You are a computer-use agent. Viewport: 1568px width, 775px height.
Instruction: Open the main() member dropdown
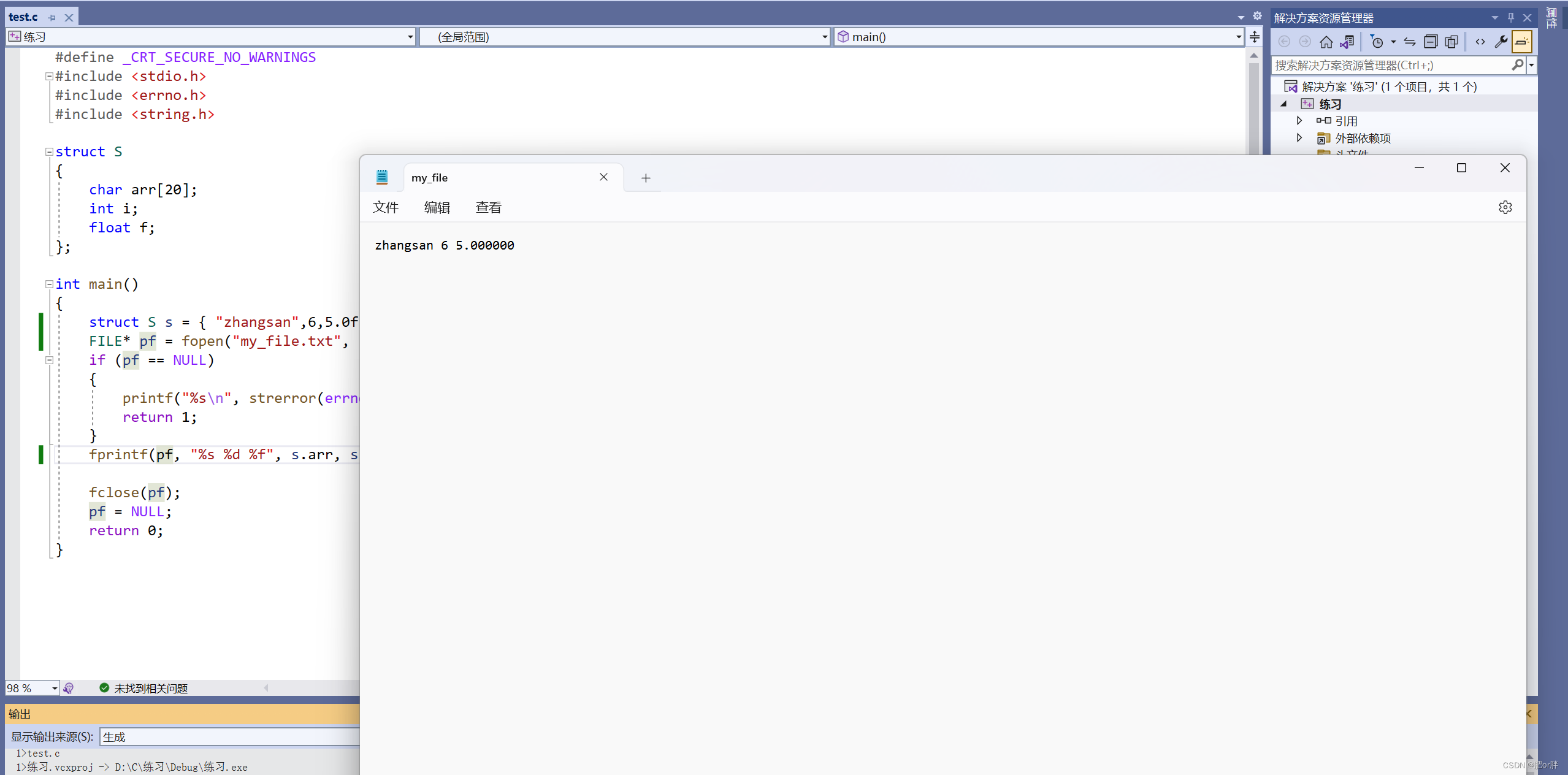point(1238,37)
